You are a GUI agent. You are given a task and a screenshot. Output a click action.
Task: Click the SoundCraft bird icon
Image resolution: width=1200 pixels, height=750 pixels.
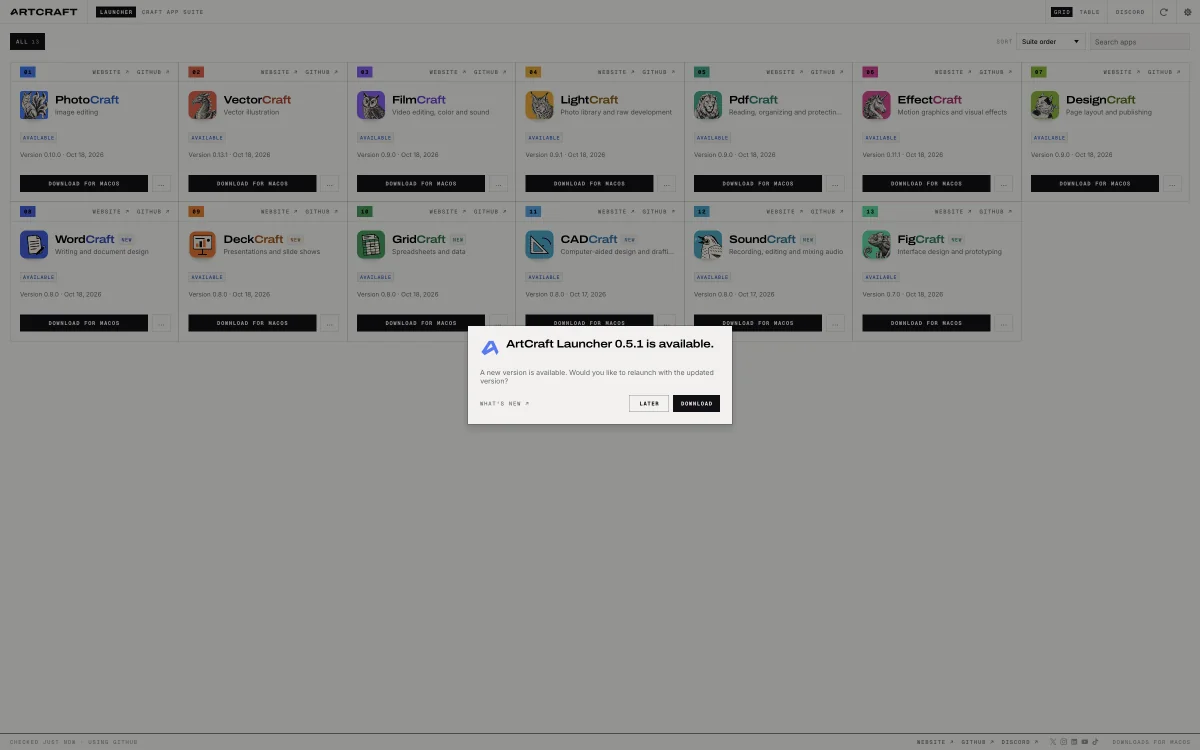pyautogui.click(x=708, y=245)
